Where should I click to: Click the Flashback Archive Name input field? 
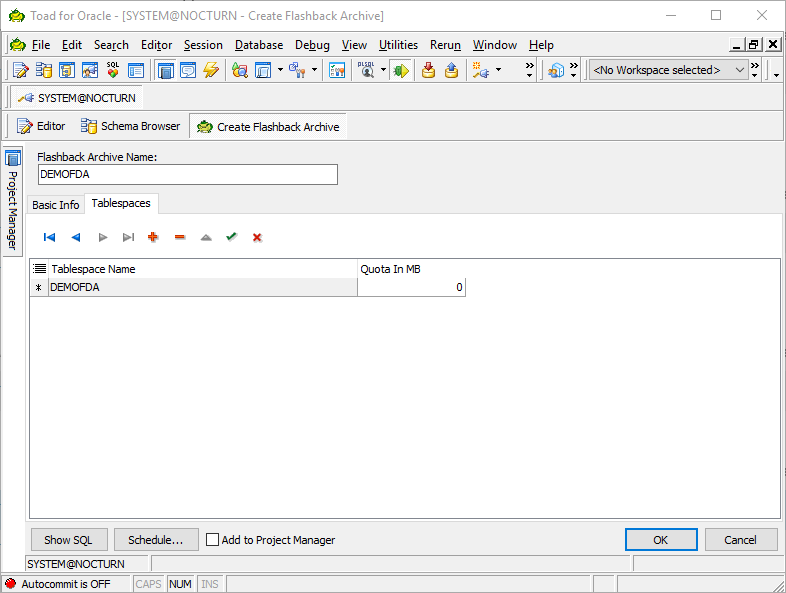point(187,174)
